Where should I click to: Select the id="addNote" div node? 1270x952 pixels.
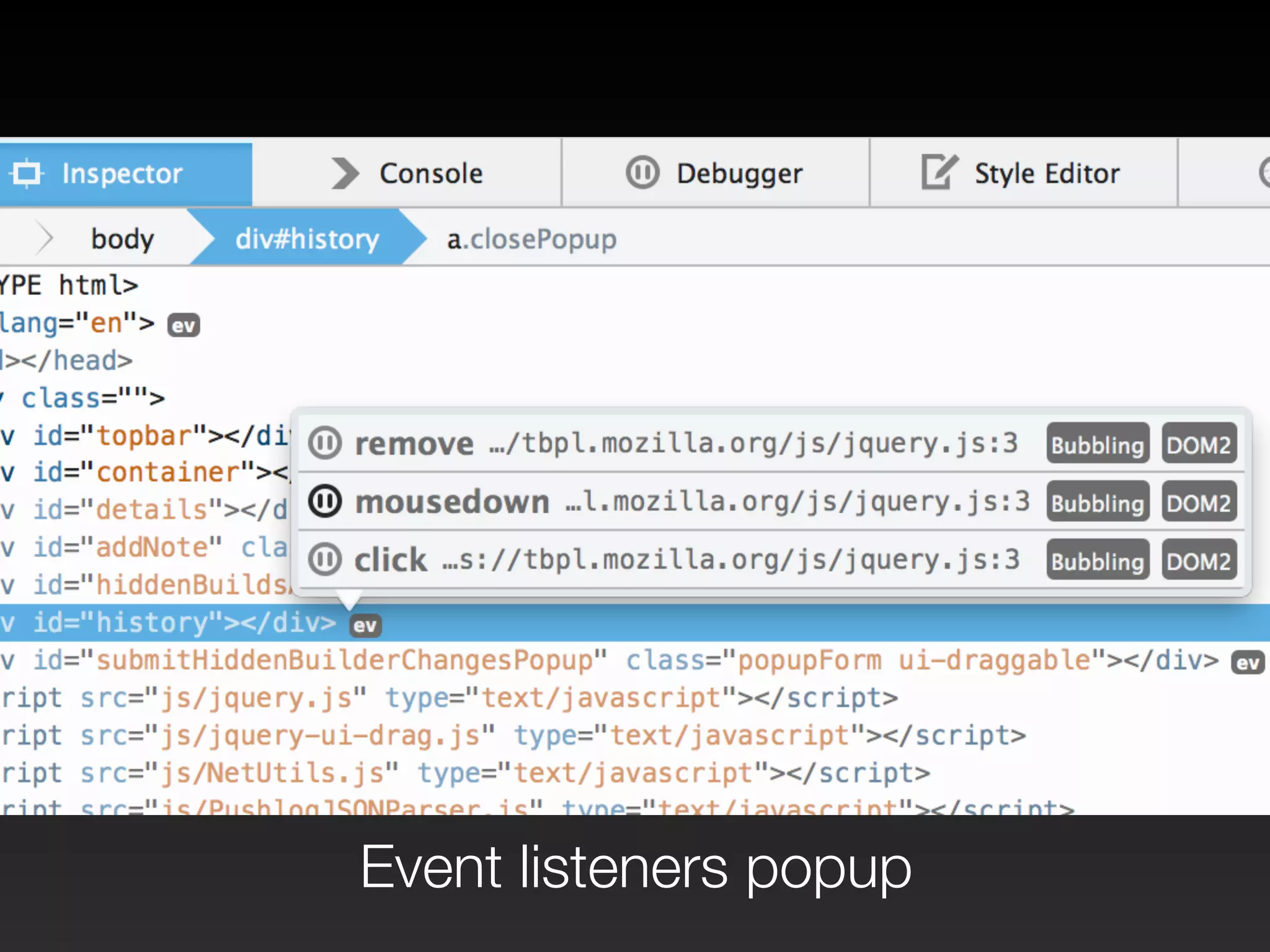(146, 548)
